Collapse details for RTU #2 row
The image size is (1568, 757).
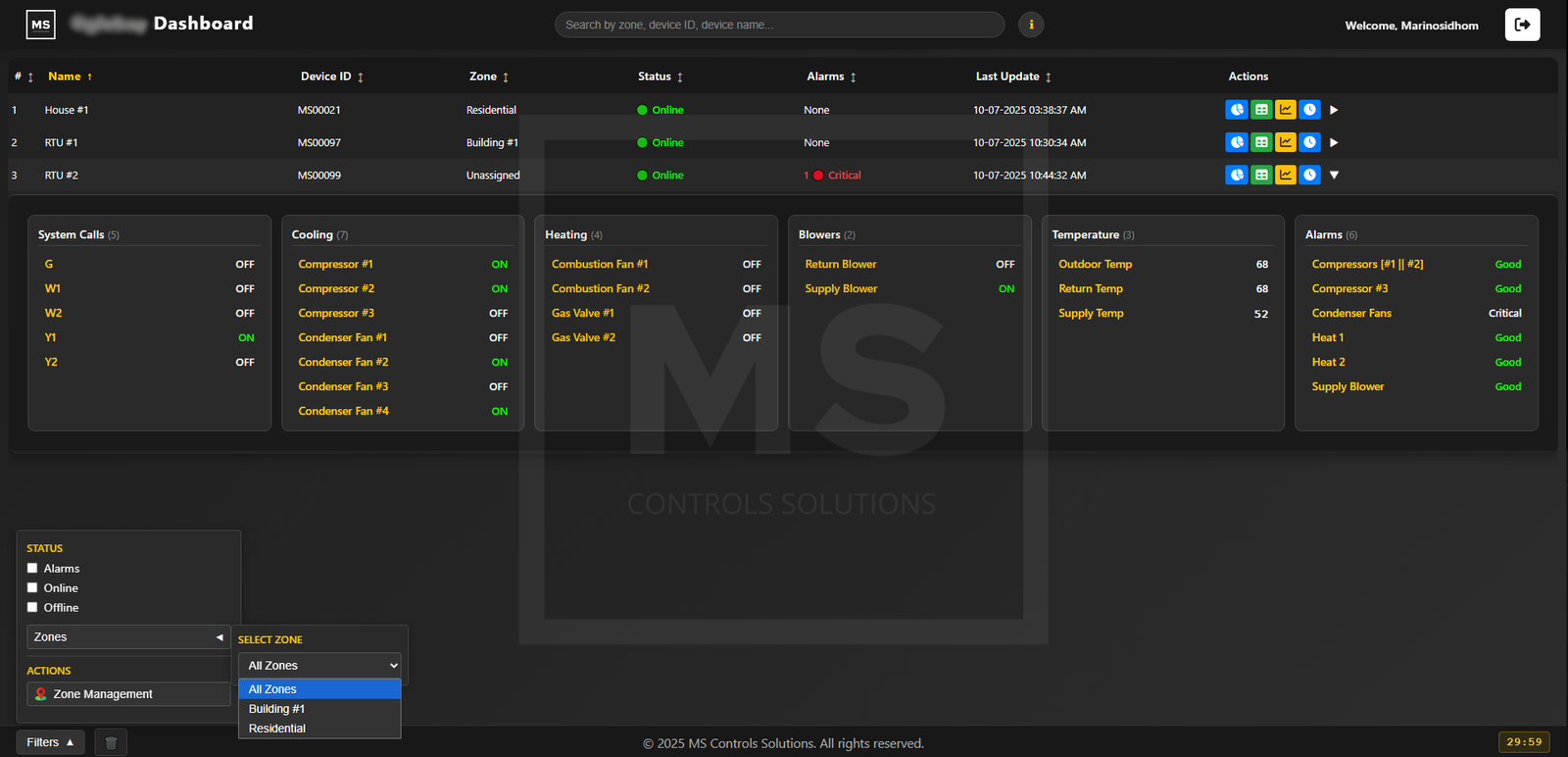(x=1334, y=175)
